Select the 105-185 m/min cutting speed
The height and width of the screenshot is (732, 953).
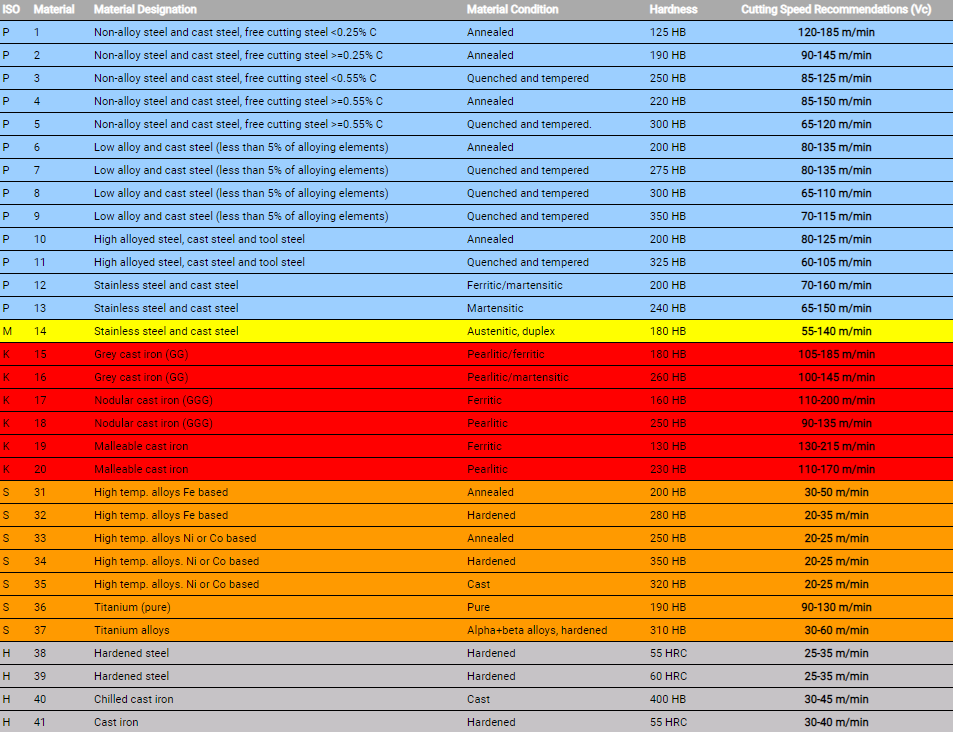(x=836, y=354)
